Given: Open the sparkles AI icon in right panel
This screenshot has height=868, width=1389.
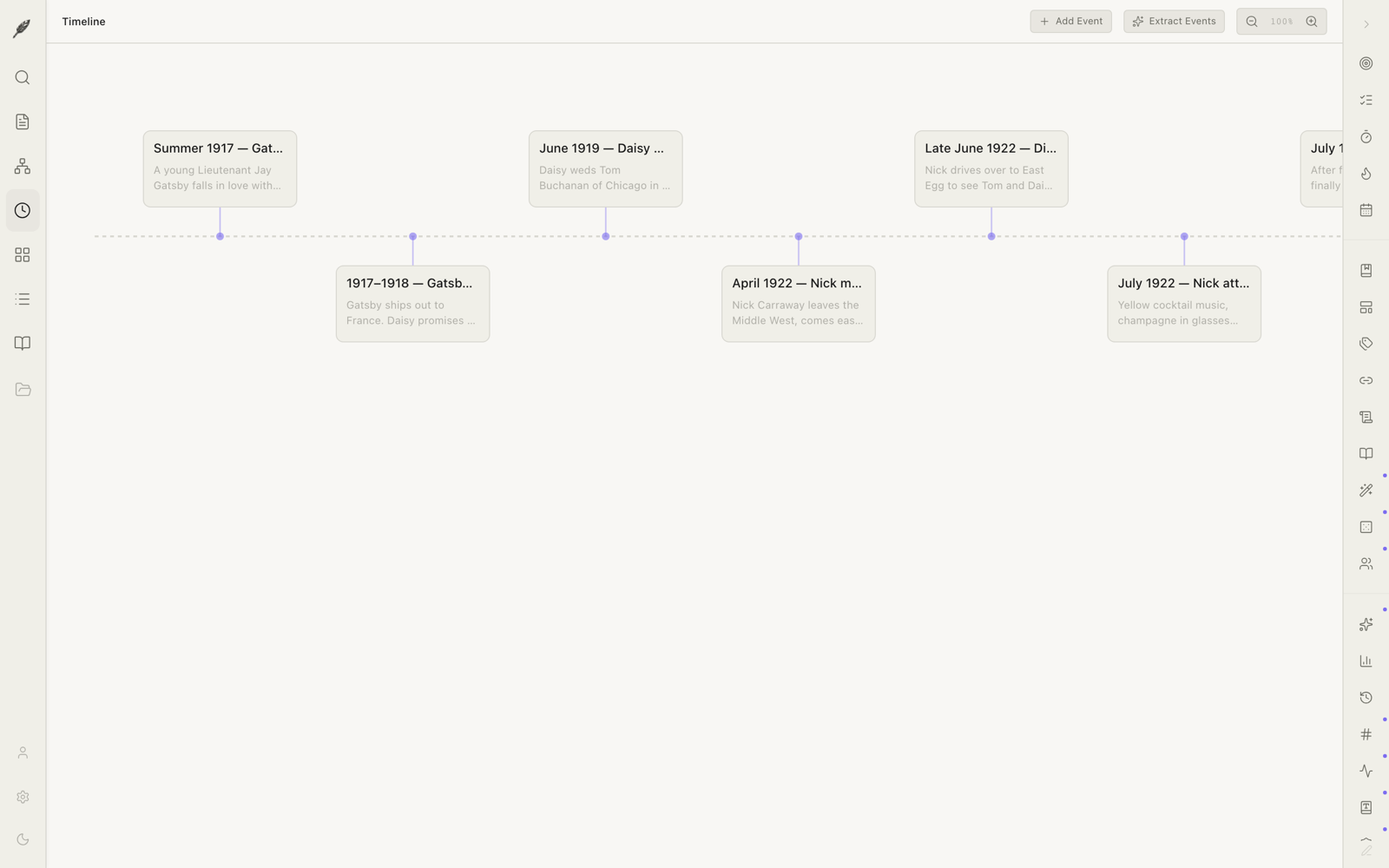Looking at the screenshot, I should pyautogui.click(x=1366, y=625).
